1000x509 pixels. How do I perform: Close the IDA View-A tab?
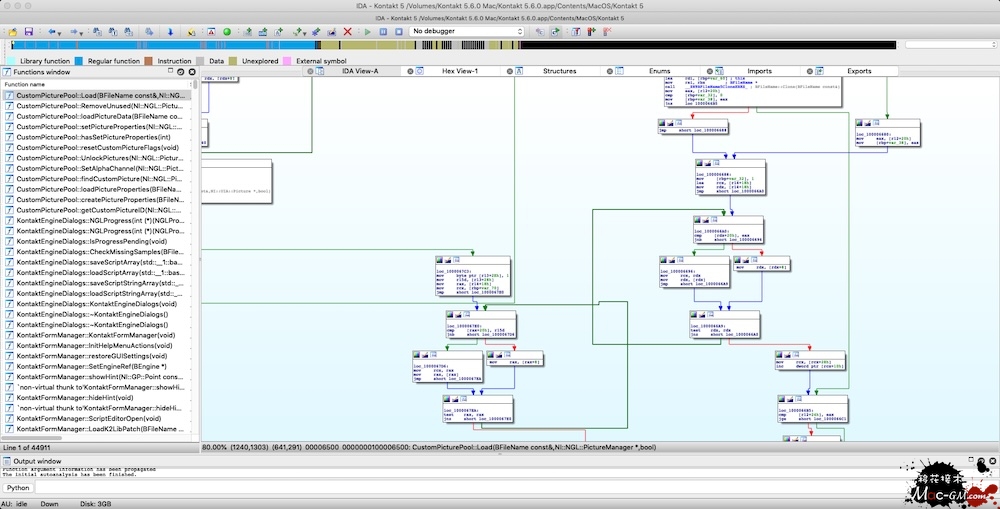[x=311, y=71]
